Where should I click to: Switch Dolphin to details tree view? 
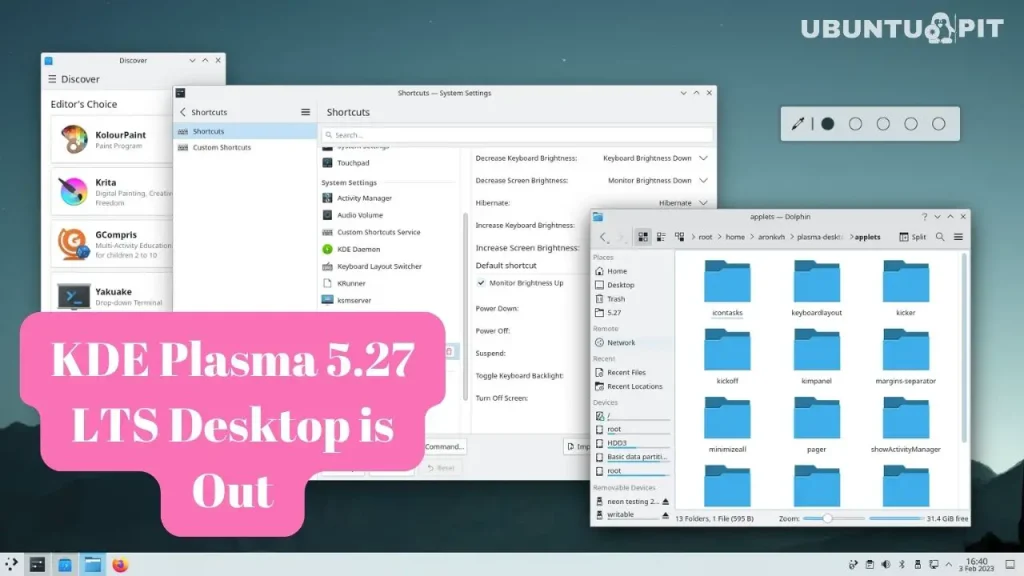tap(679, 237)
